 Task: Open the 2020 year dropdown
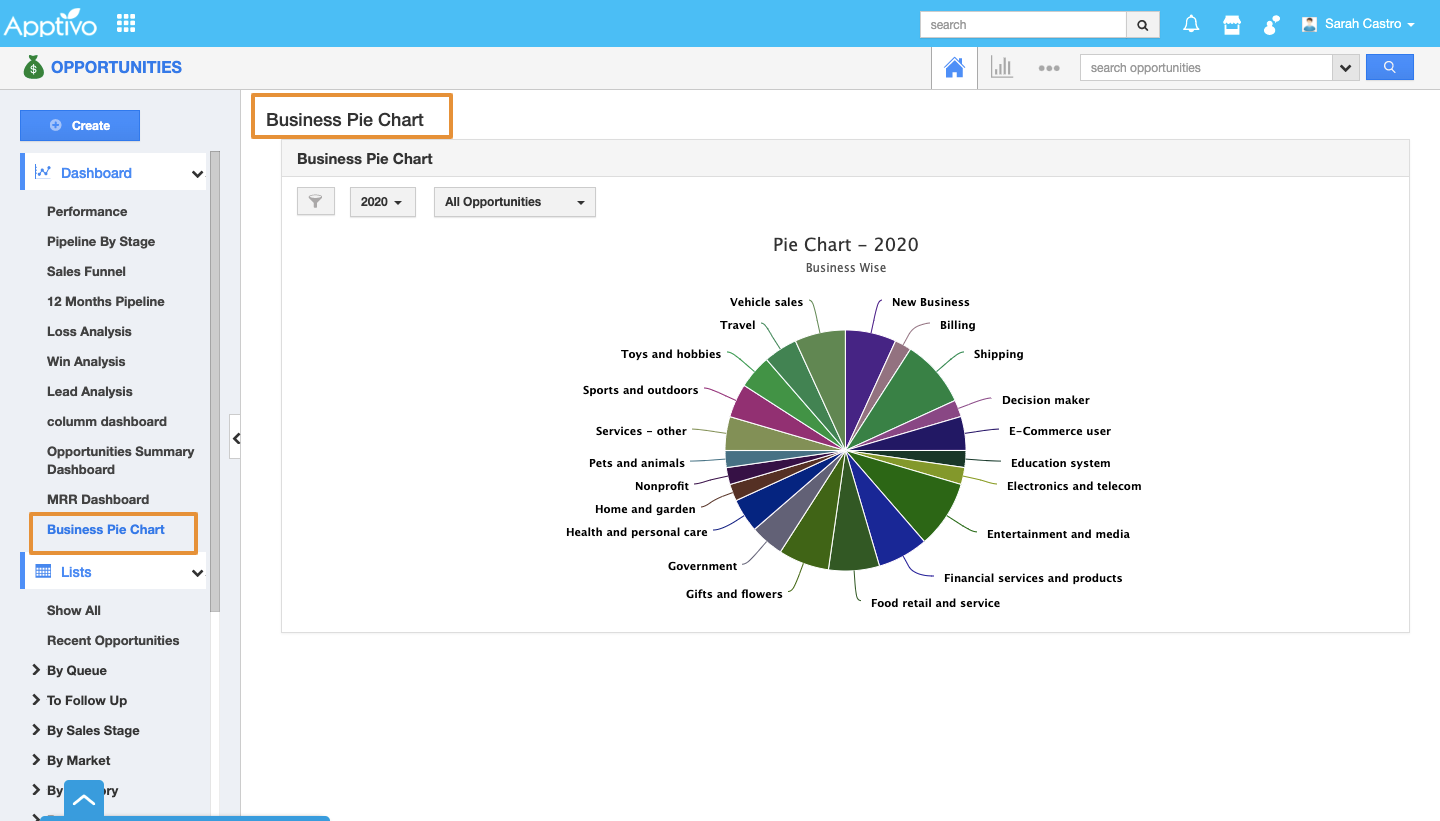click(382, 202)
